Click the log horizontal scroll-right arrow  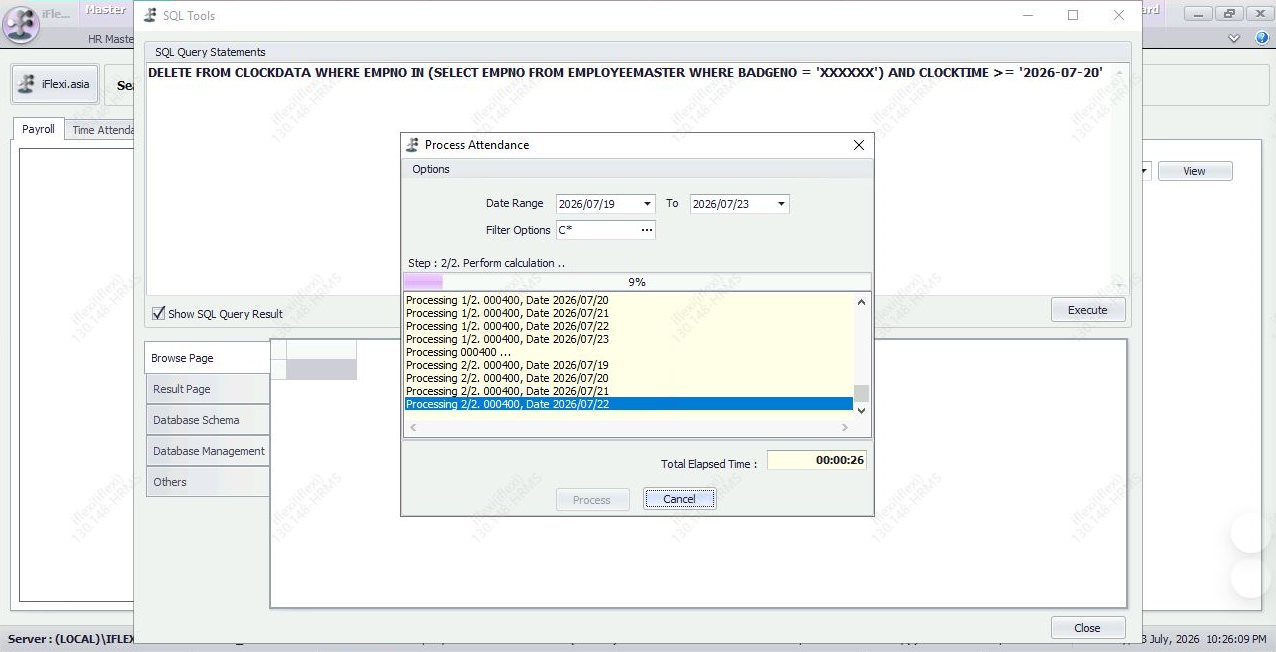pos(844,428)
